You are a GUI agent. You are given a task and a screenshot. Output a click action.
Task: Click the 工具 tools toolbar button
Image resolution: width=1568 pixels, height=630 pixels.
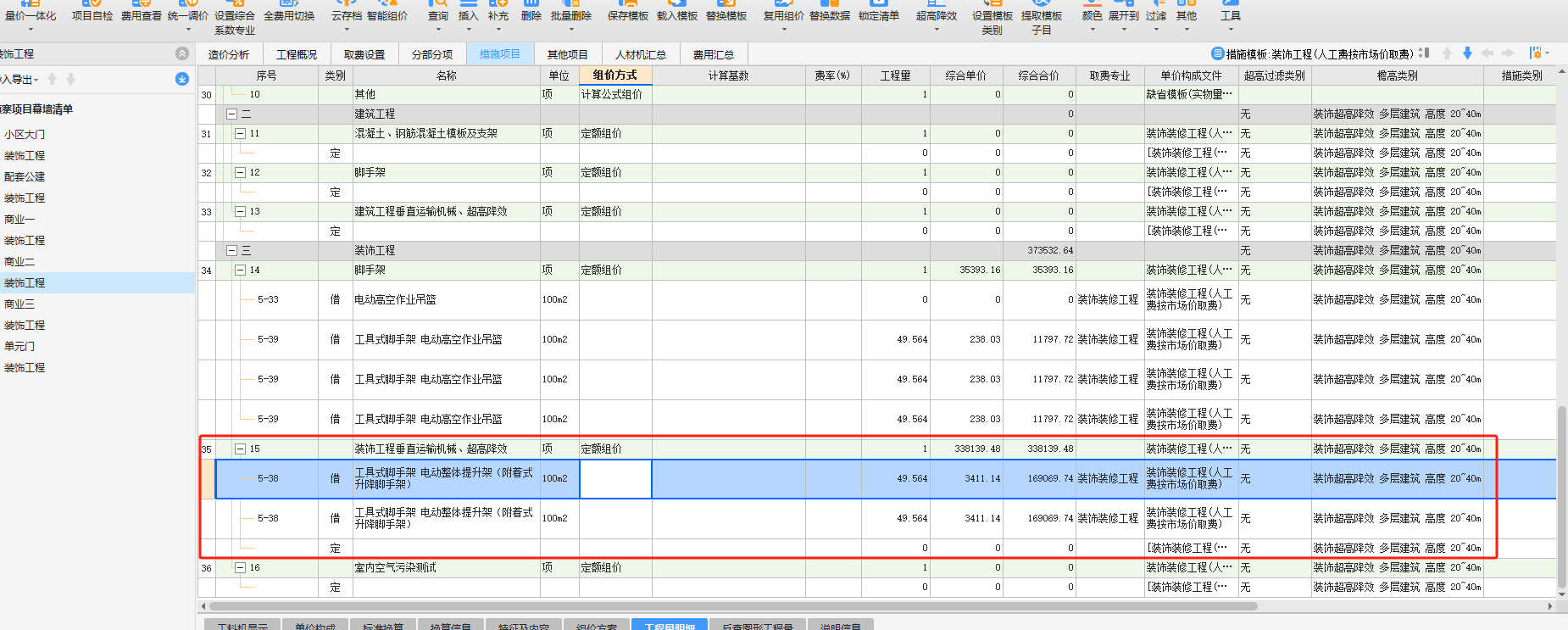click(1231, 11)
